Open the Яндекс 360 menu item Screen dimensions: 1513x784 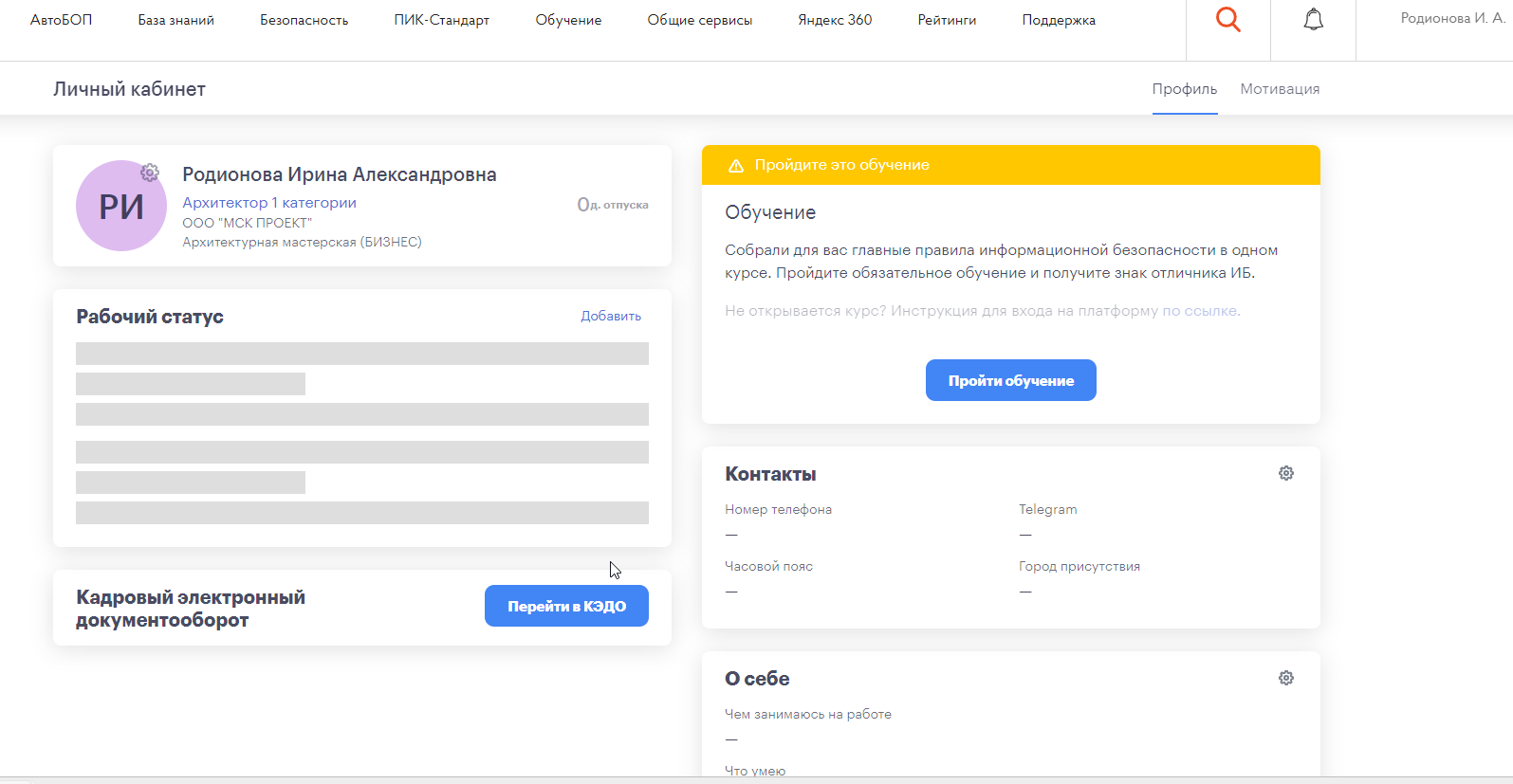pos(835,20)
